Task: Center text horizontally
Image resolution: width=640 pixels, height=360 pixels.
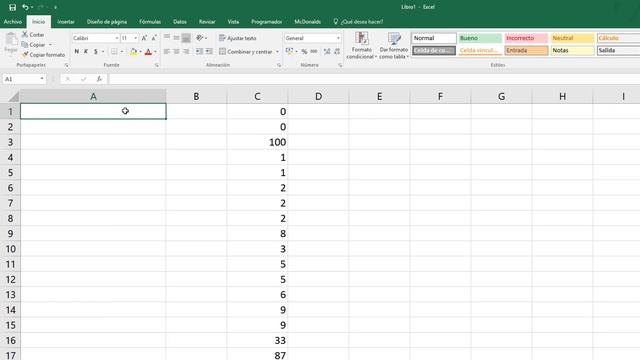Action: (x=176, y=51)
